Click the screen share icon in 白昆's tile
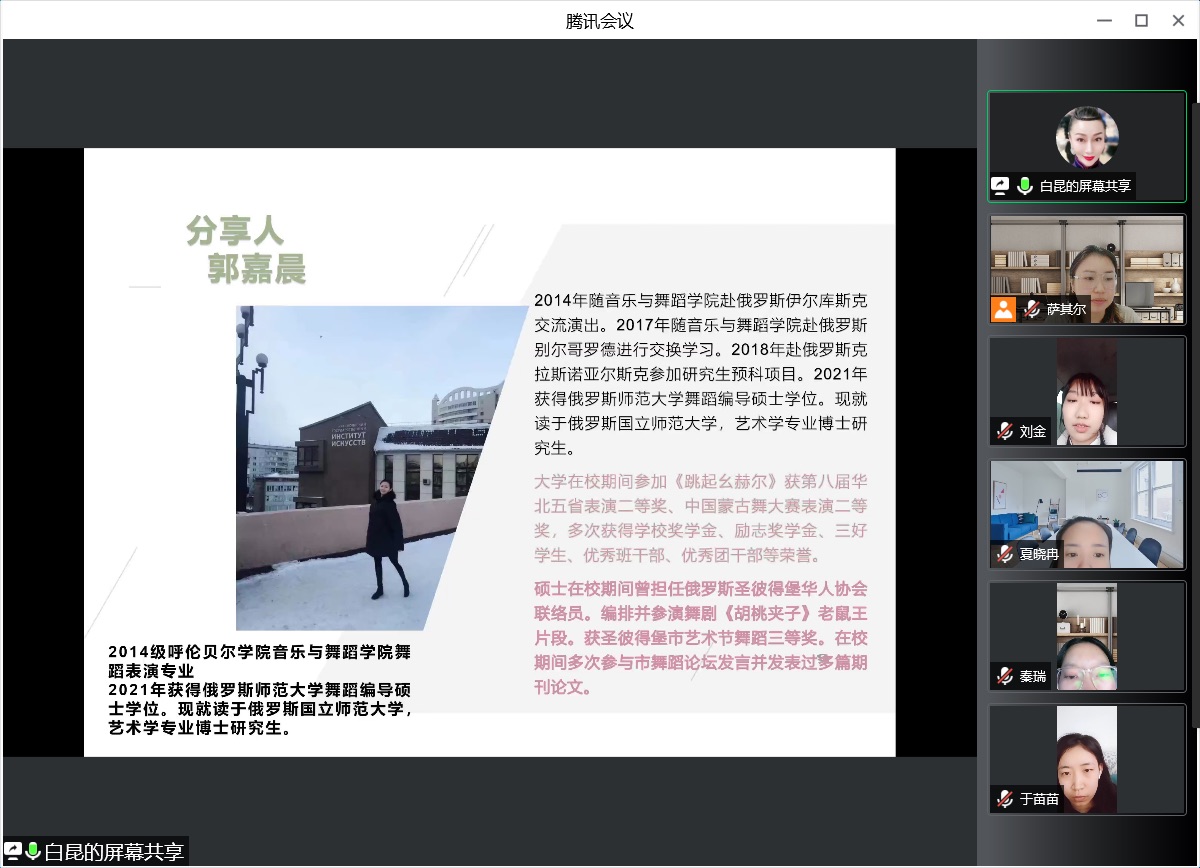This screenshot has width=1200, height=868. click(1000, 186)
